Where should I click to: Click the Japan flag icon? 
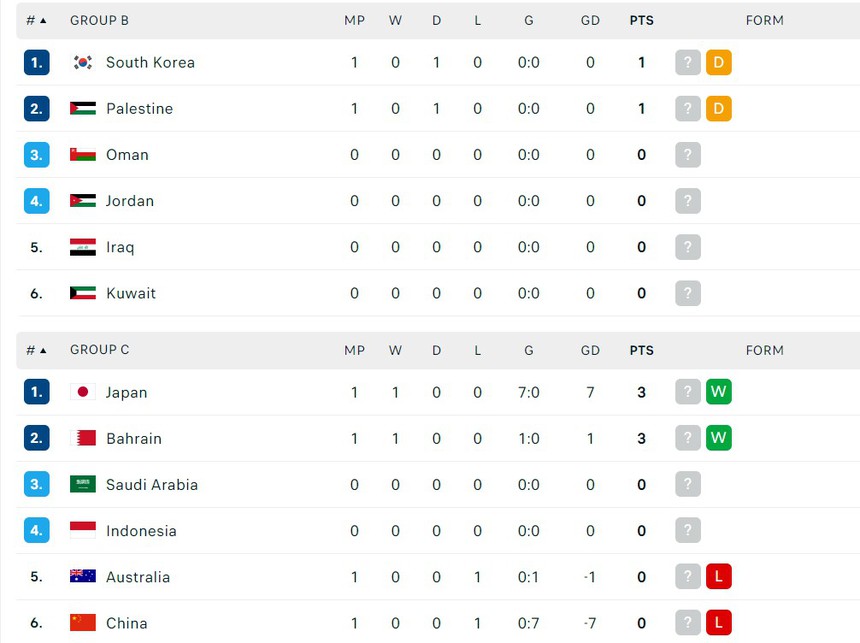[83, 392]
